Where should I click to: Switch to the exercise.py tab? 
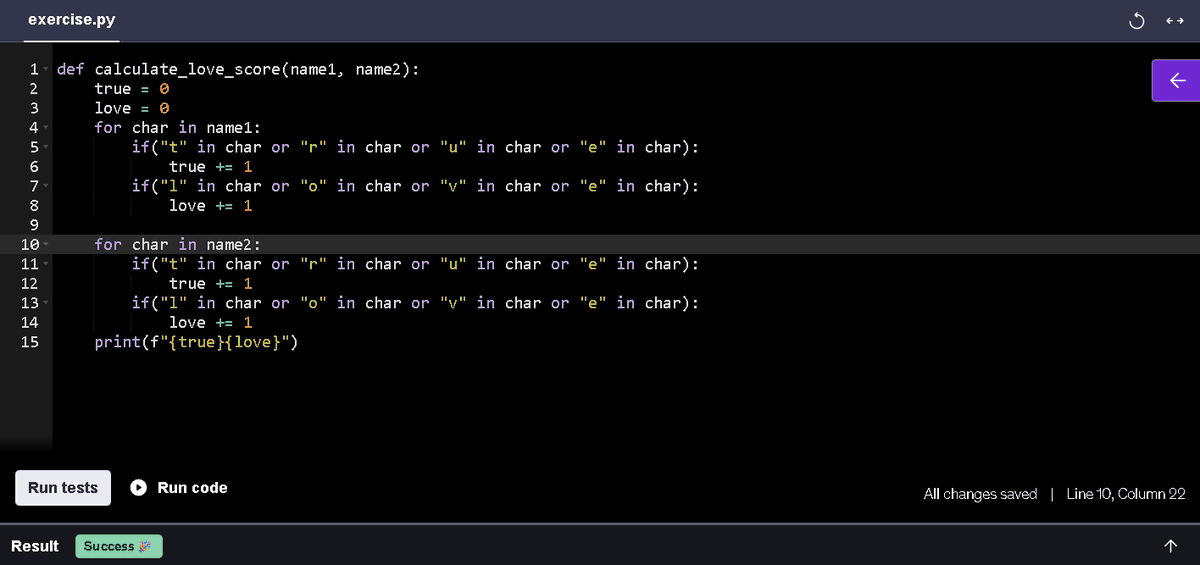pyautogui.click(x=71, y=20)
